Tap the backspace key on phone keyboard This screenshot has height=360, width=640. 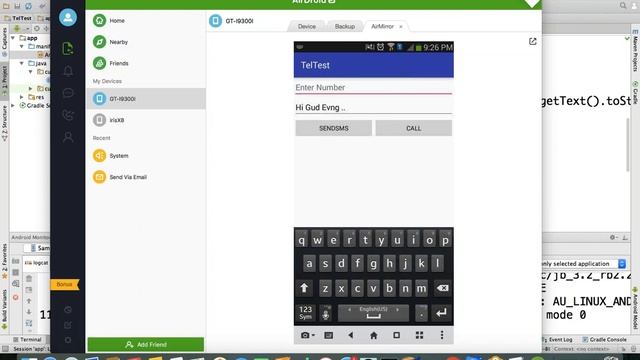[442, 288]
